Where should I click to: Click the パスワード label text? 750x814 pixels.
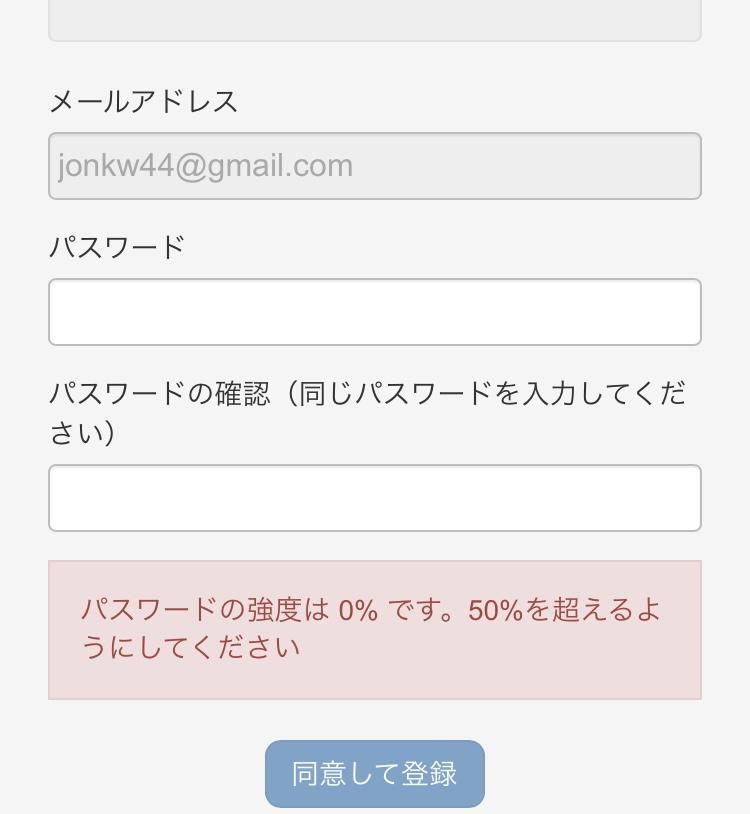117,247
